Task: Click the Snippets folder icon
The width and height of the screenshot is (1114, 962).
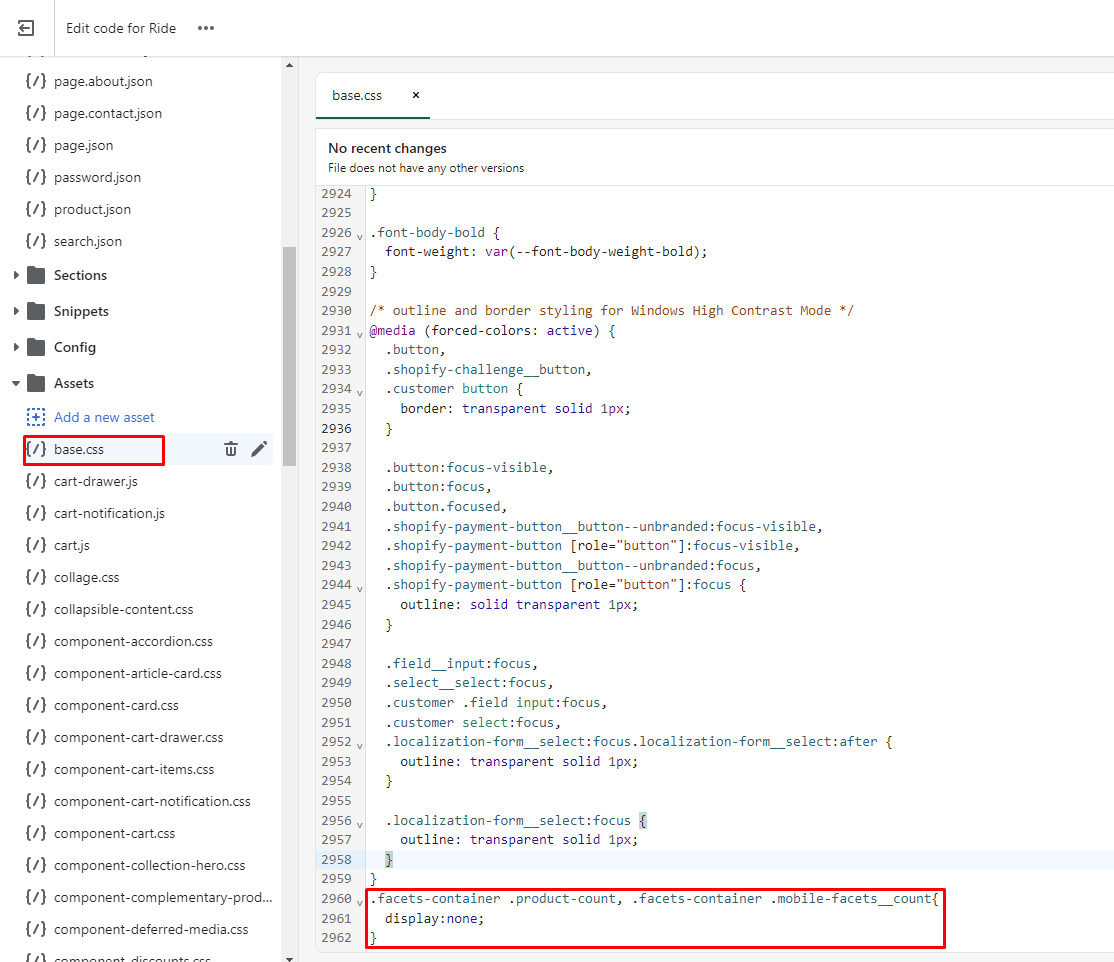Action: pyautogui.click(x=36, y=311)
